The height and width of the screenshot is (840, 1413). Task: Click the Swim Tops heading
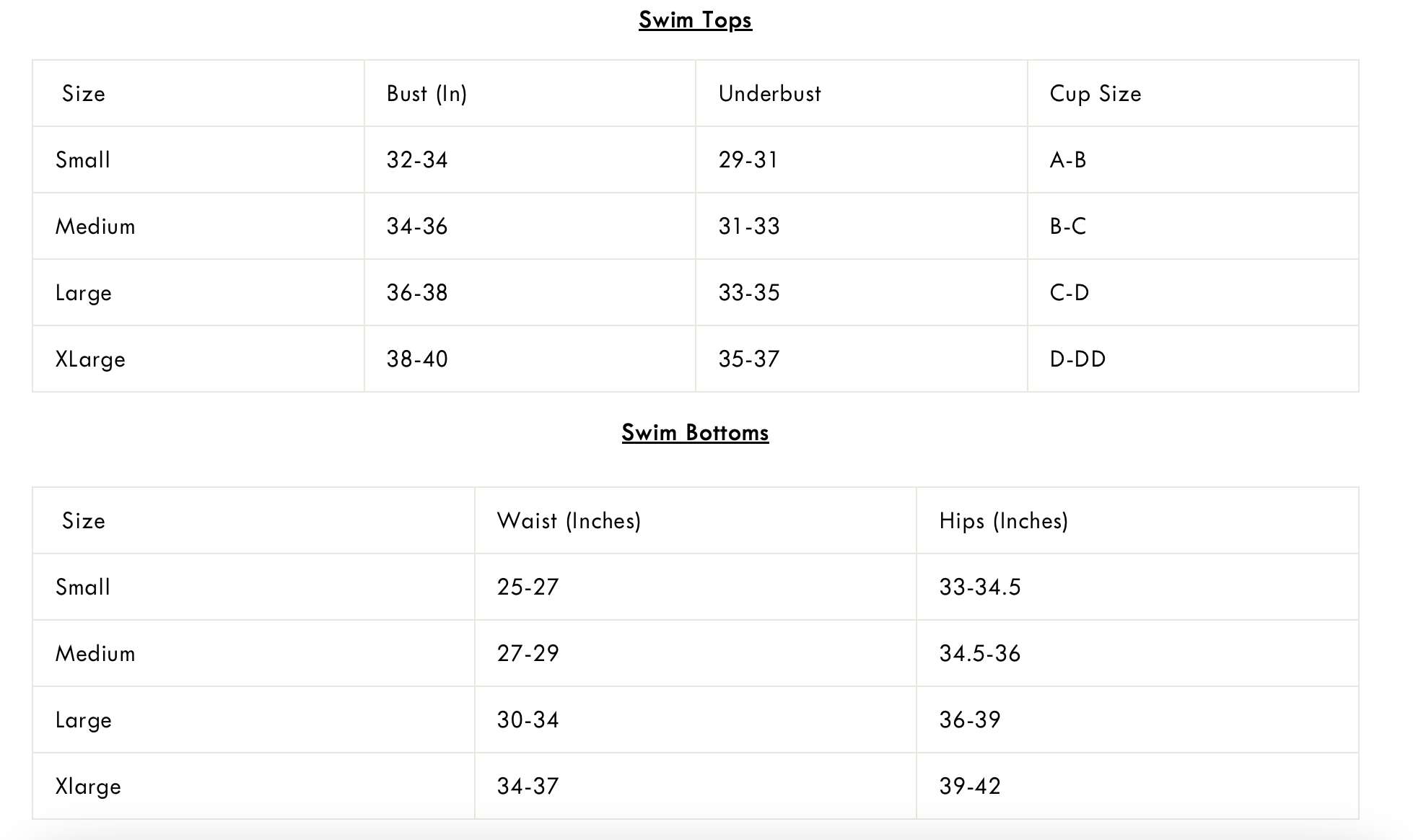(x=695, y=20)
